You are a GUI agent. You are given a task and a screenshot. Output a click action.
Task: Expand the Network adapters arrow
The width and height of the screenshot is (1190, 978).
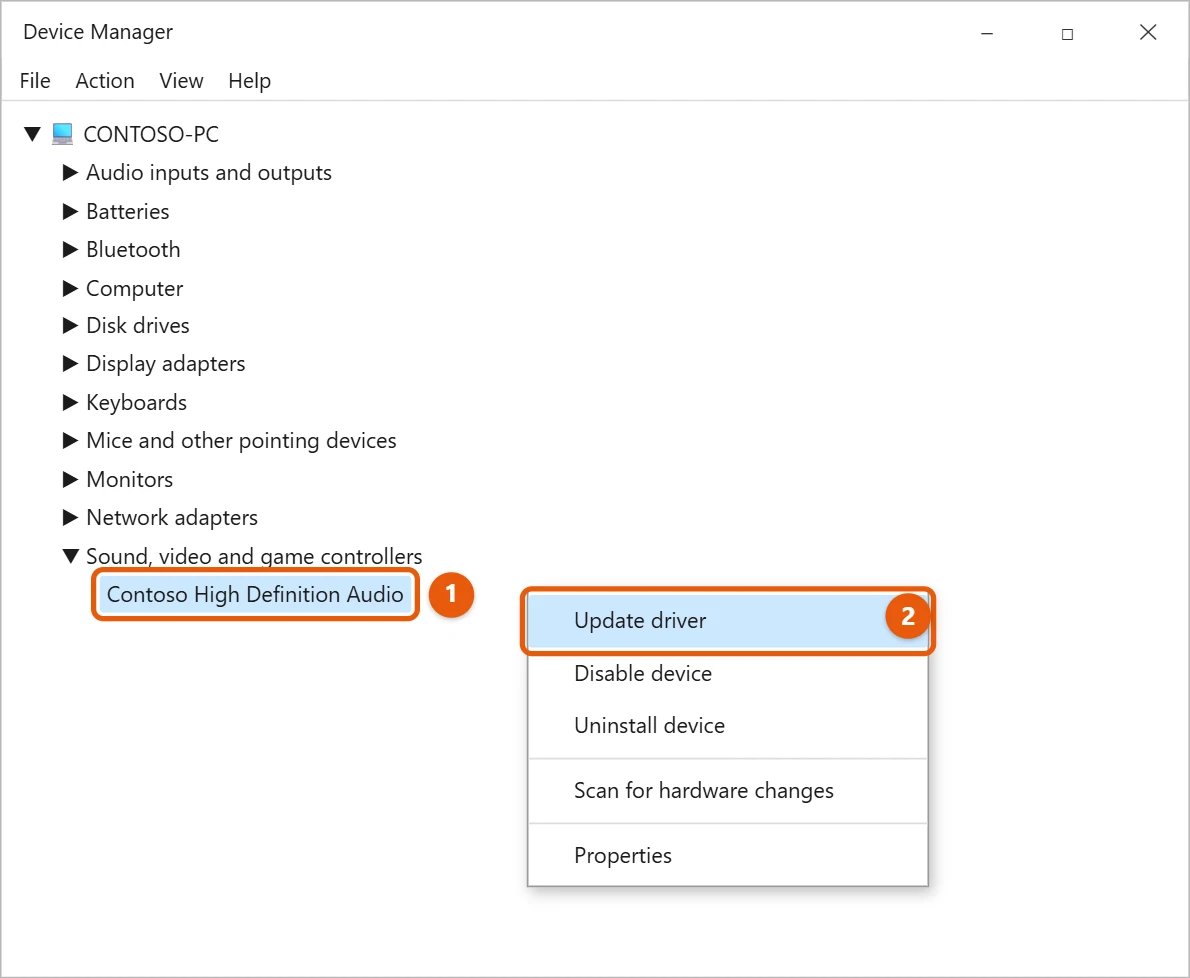point(70,517)
